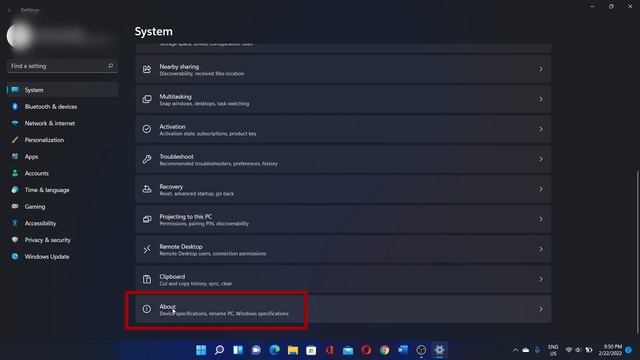This screenshot has width=640, height=360.
Task: Open the OneDrive cloud tray icon
Action: click(x=526, y=350)
